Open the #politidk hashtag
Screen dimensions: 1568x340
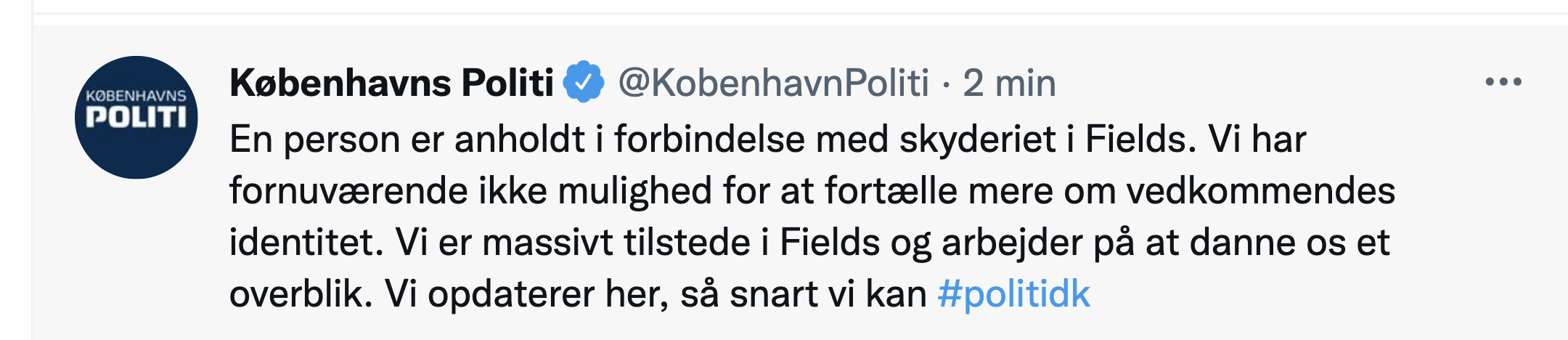tap(1013, 294)
